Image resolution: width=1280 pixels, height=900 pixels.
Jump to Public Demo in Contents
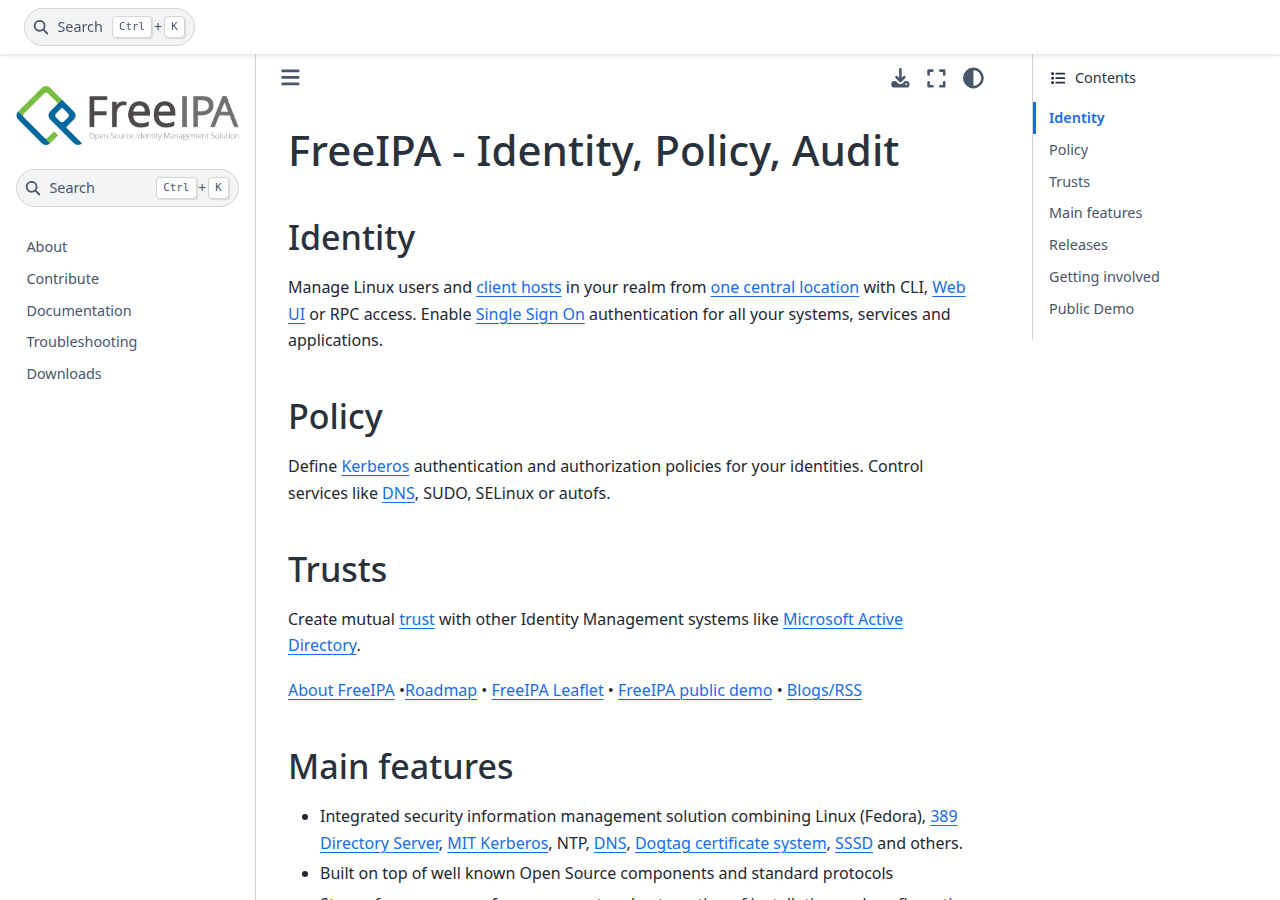[1091, 309]
